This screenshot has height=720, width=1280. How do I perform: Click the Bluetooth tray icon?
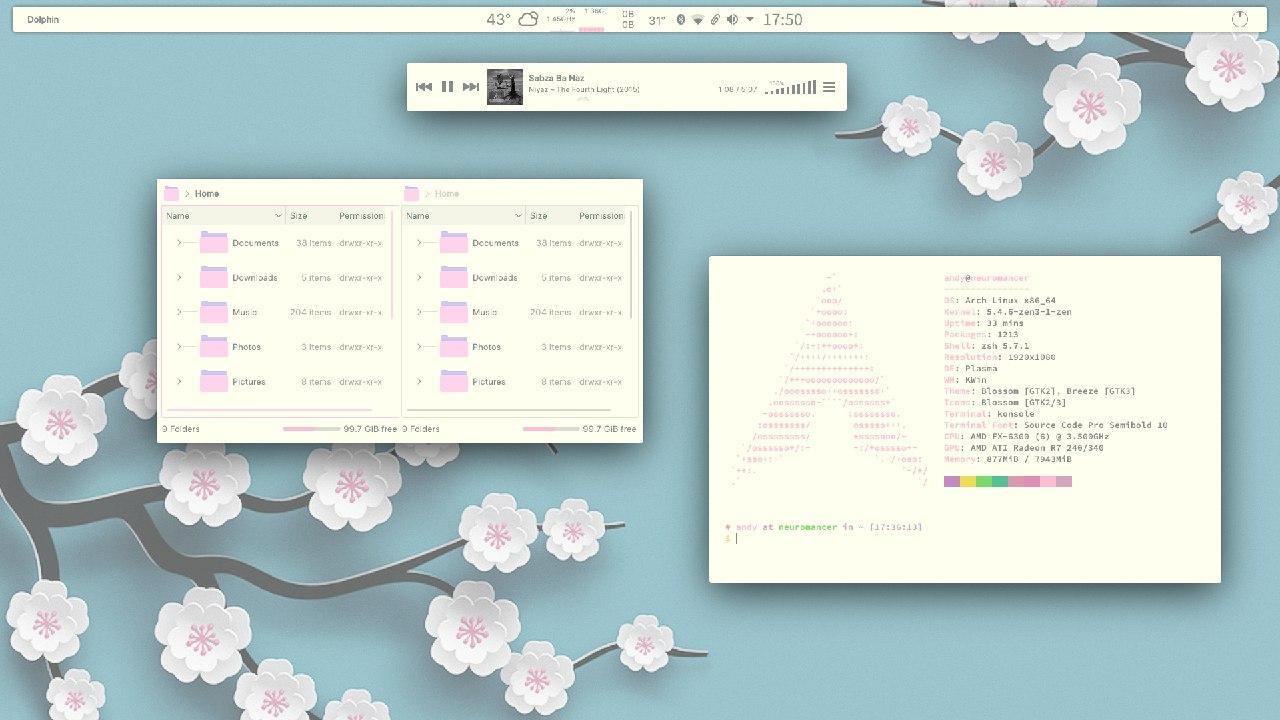(681, 19)
